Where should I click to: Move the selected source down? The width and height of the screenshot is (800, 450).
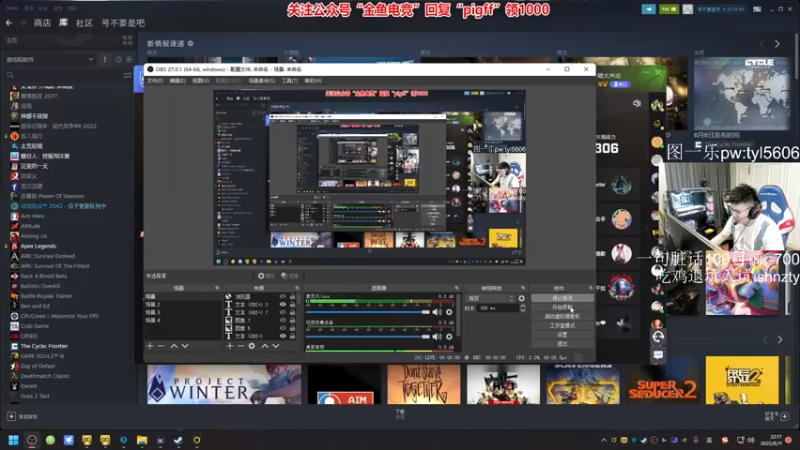click(276, 346)
